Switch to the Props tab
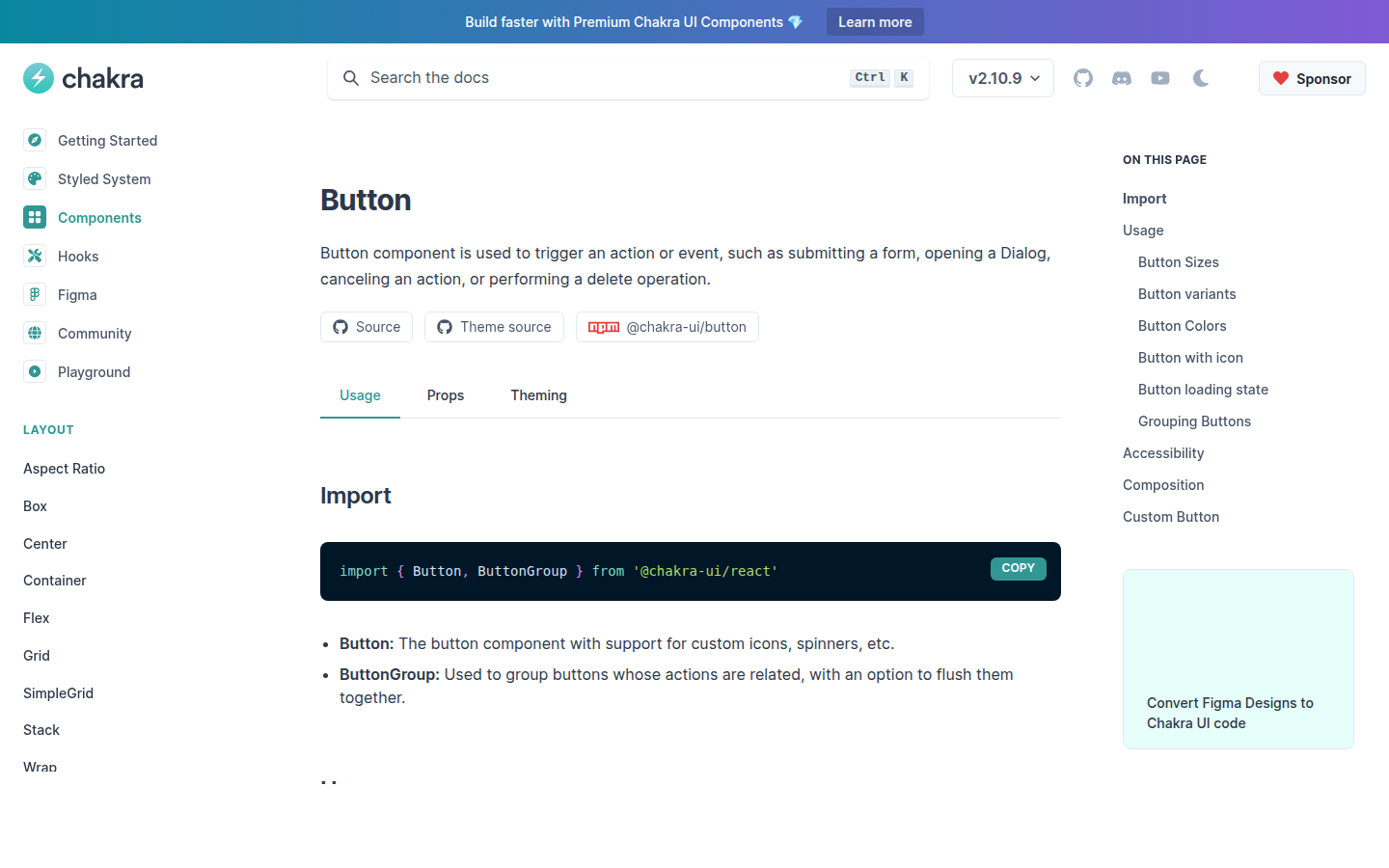This screenshot has width=1389, height=868. (445, 395)
